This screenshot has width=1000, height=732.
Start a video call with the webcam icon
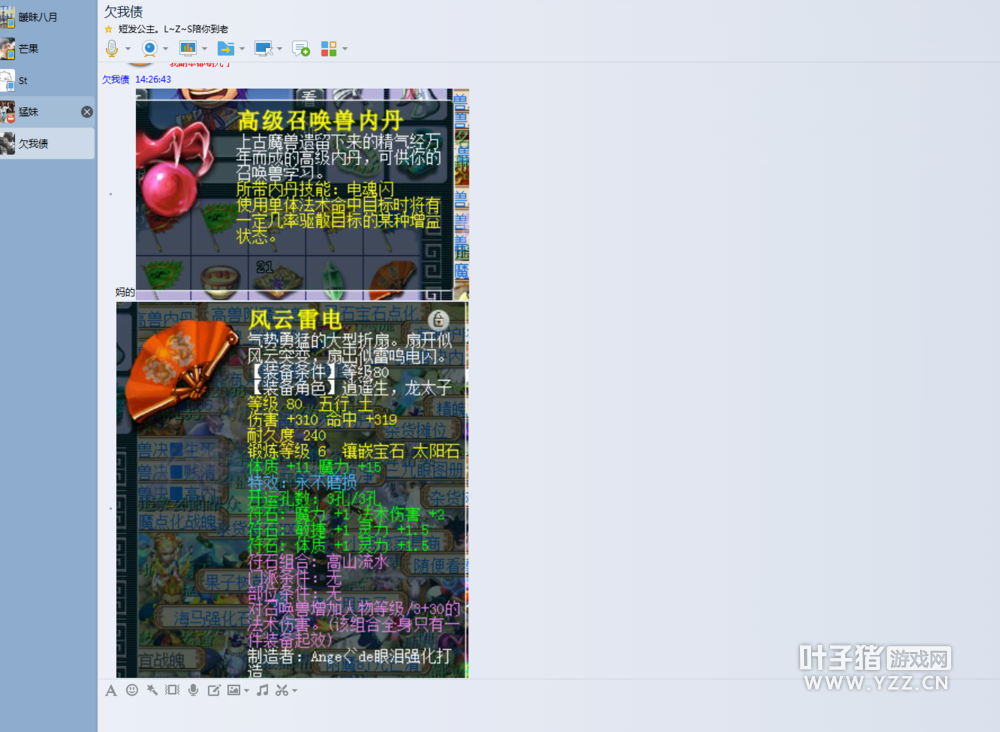149,48
